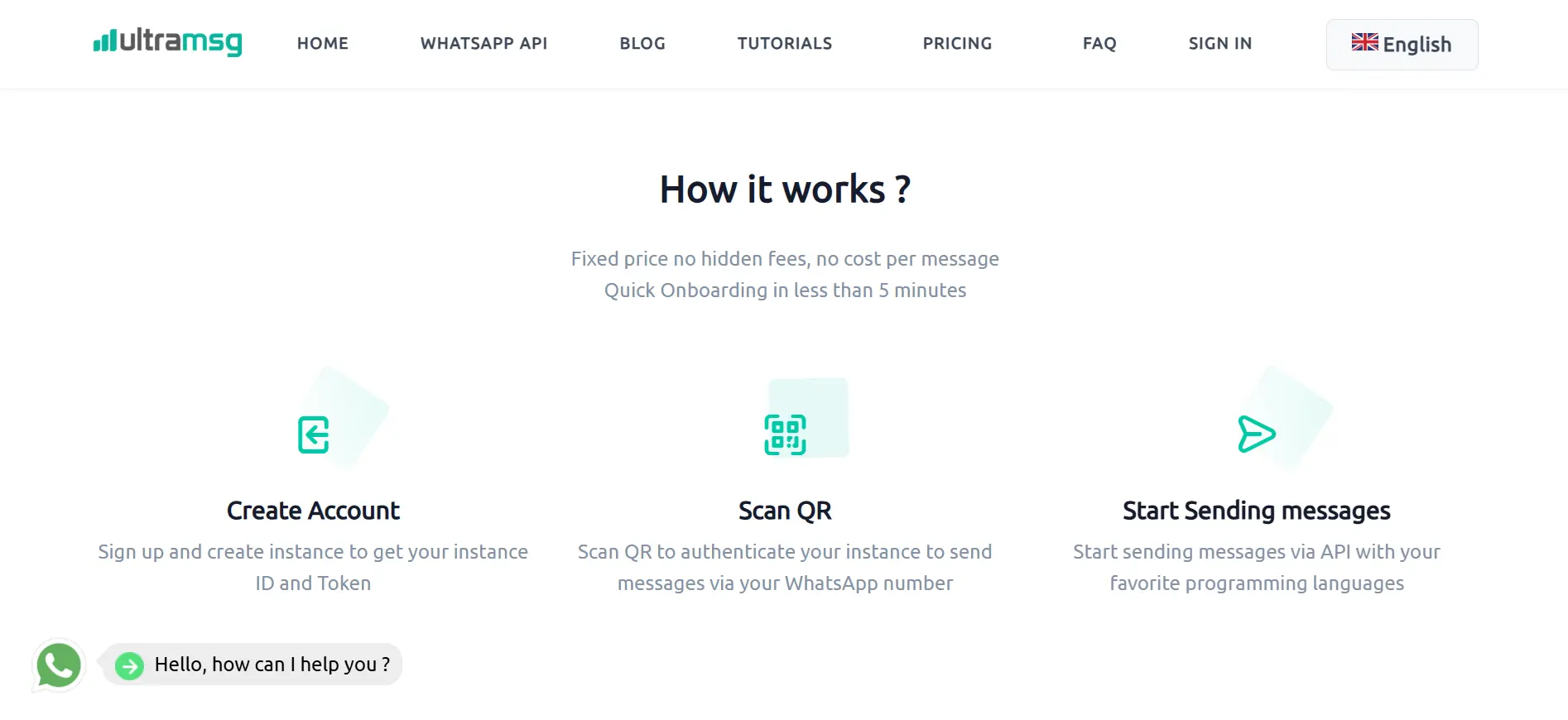The image size is (1568, 720).
Task: Open the TUTORIALS dropdown
Action: pyautogui.click(x=785, y=43)
